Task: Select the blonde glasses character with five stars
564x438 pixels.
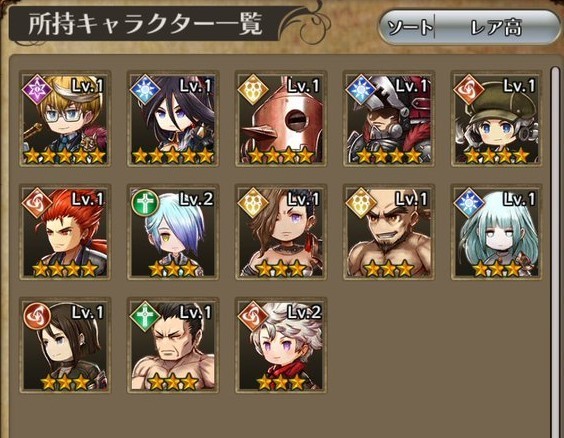Action: pyautogui.click(x=65, y=119)
